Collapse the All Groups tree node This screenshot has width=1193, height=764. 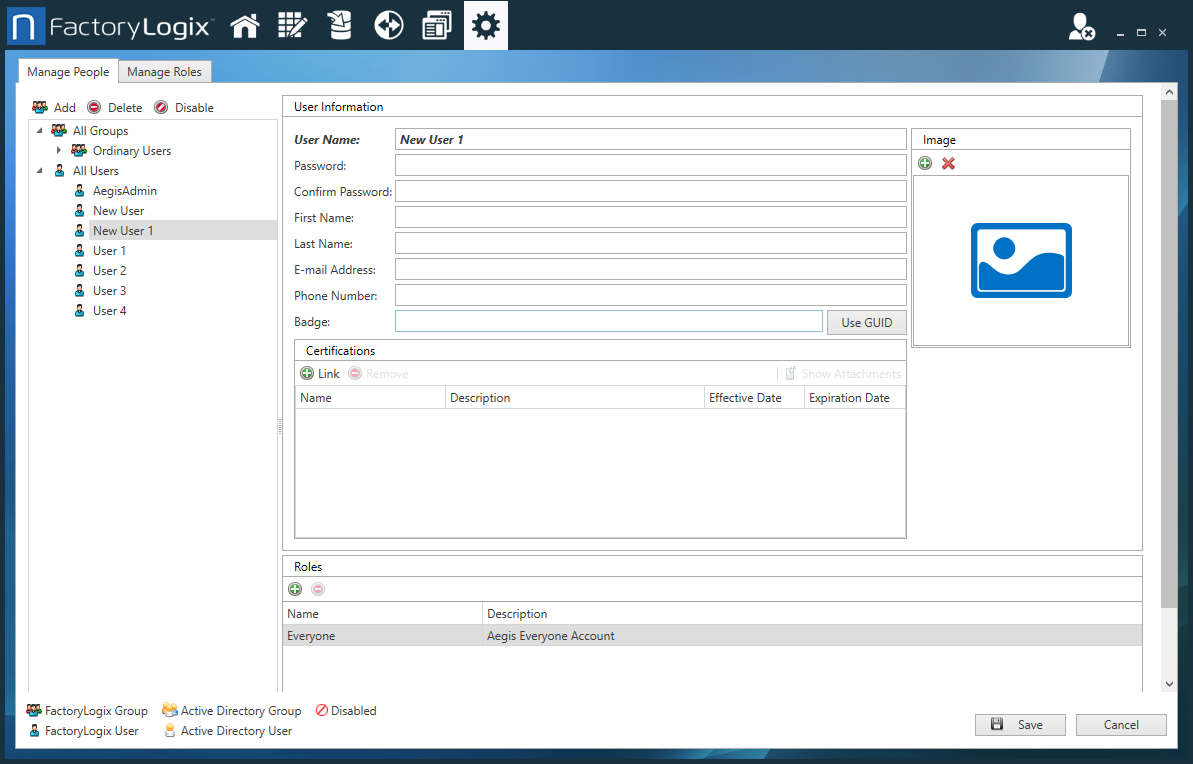(40, 130)
